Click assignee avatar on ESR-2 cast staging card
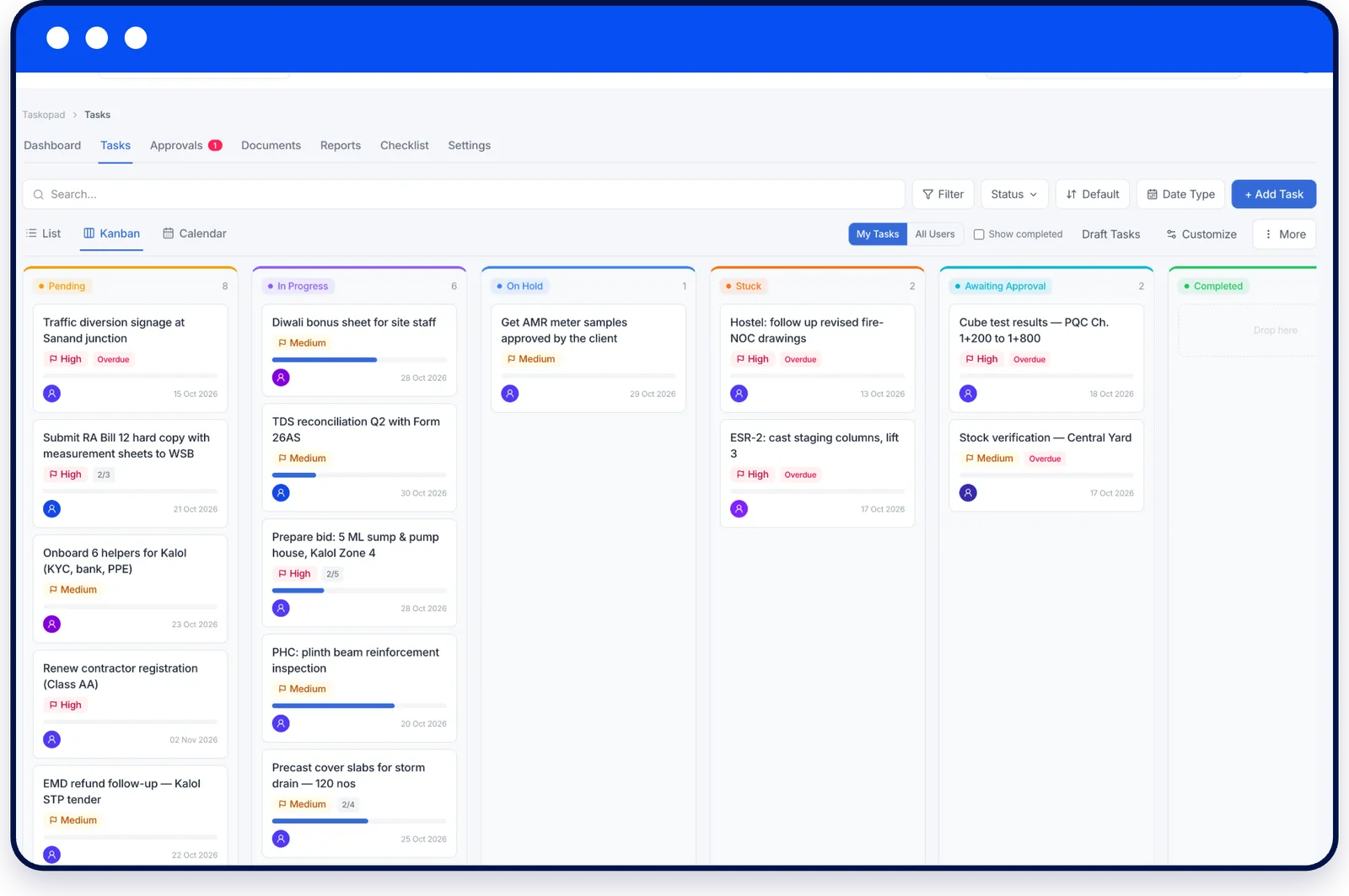The width and height of the screenshot is (1349, 896). tap(739, 509)
